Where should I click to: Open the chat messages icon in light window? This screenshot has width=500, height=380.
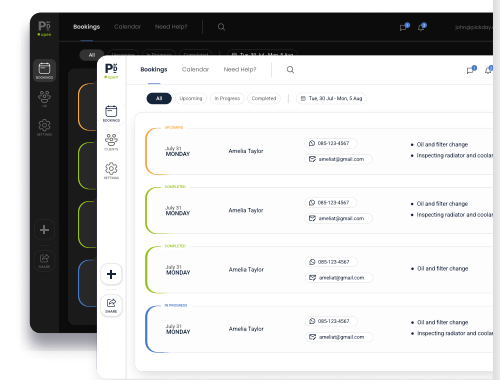(471, 70)
